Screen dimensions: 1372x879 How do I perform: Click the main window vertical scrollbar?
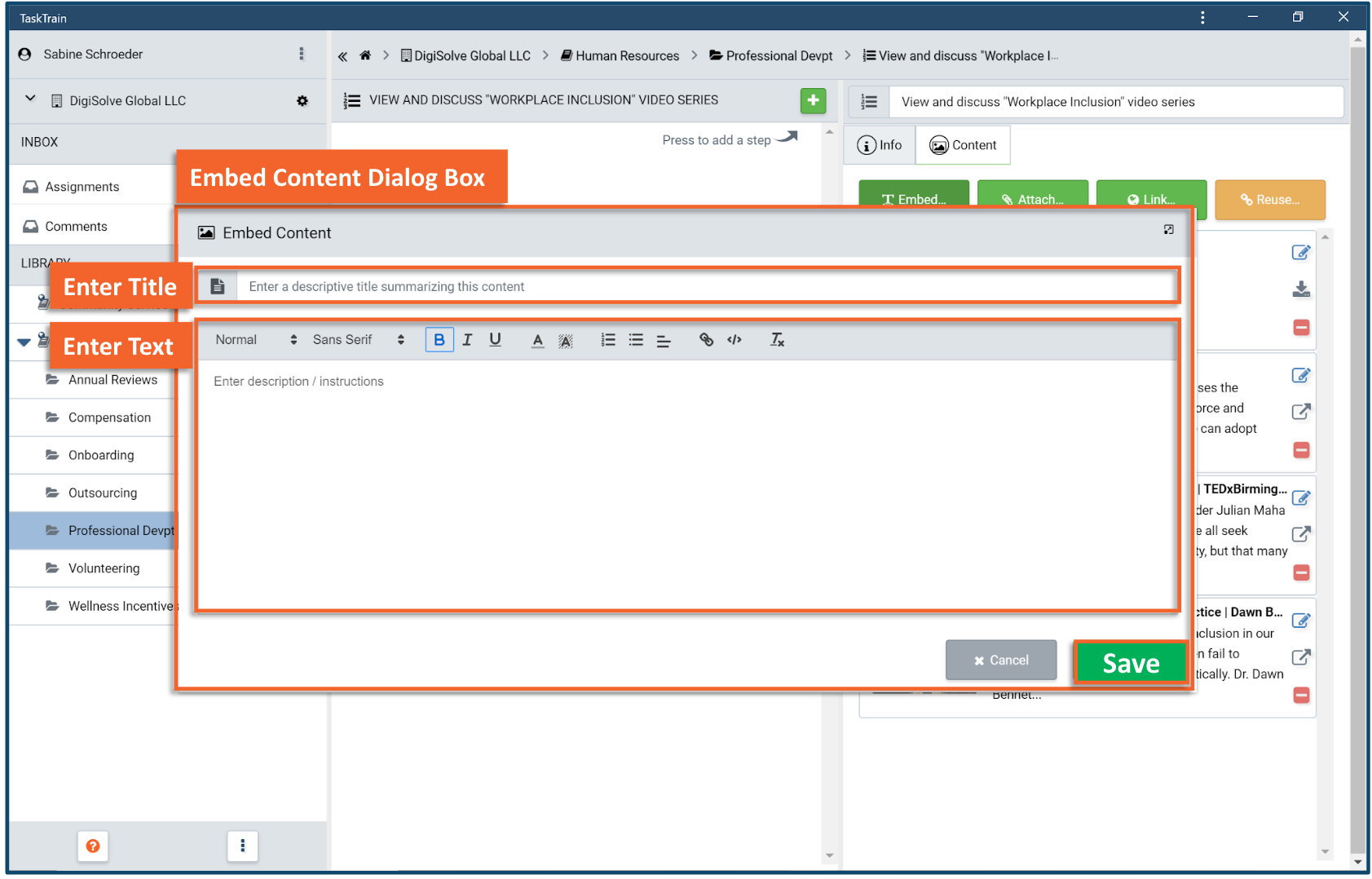(1358, 450)
